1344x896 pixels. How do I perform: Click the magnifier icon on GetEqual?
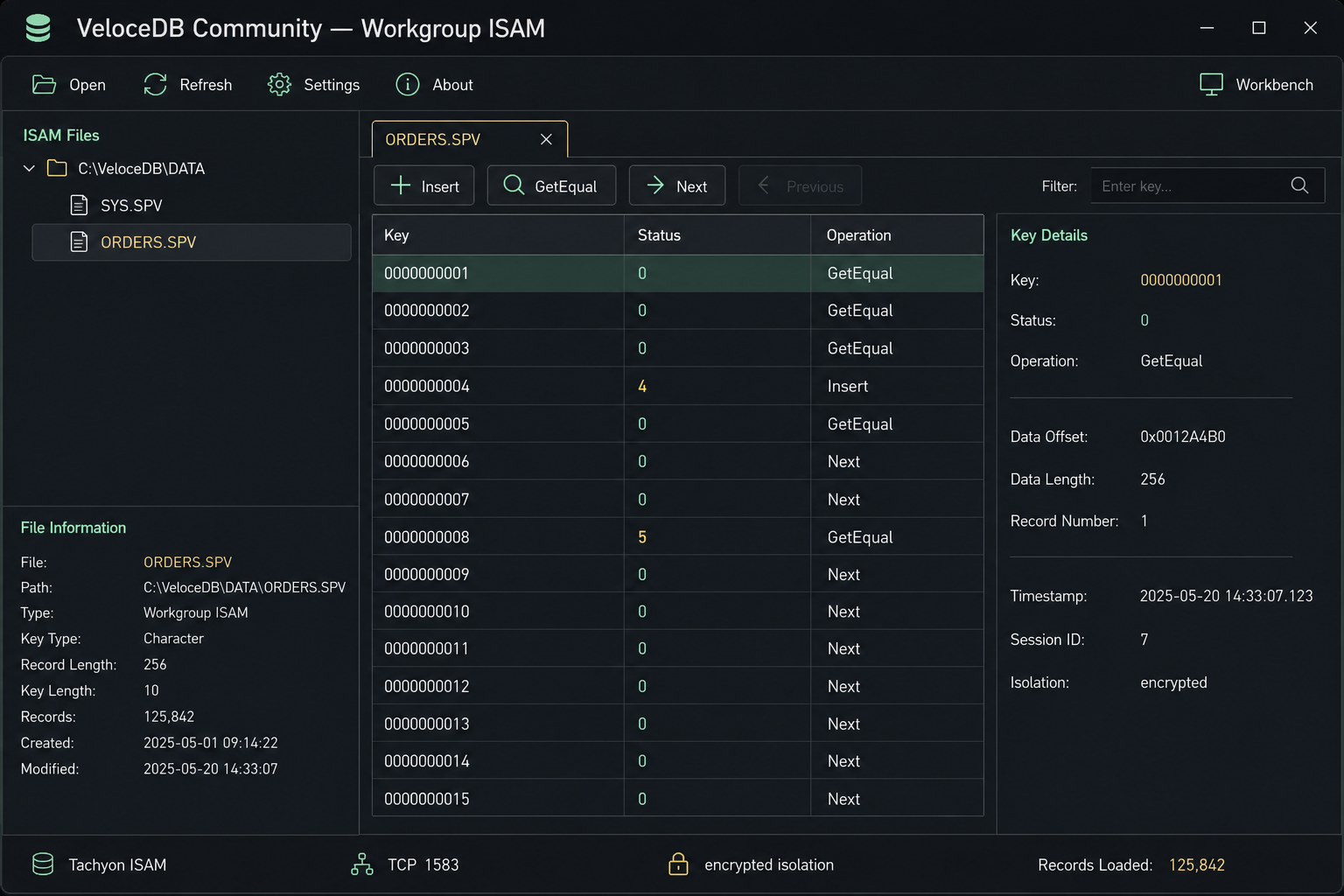[514, 185]
